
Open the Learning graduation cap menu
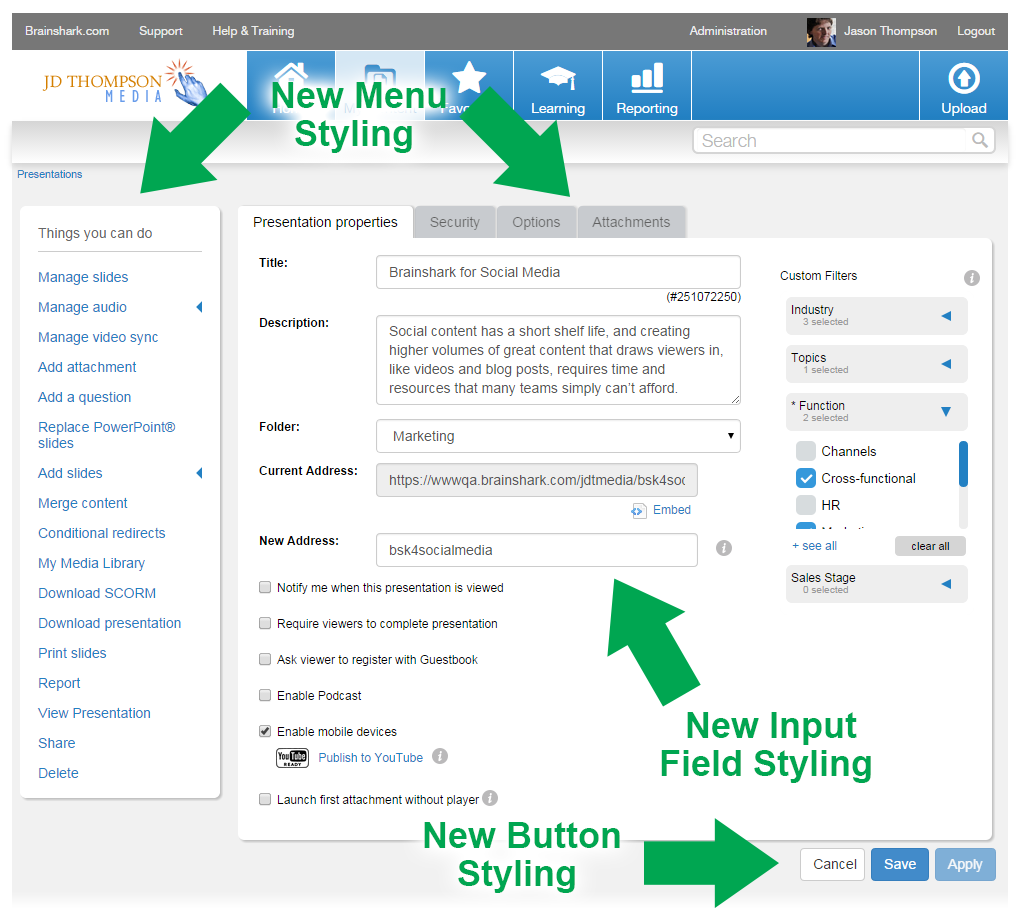(557, 86)
